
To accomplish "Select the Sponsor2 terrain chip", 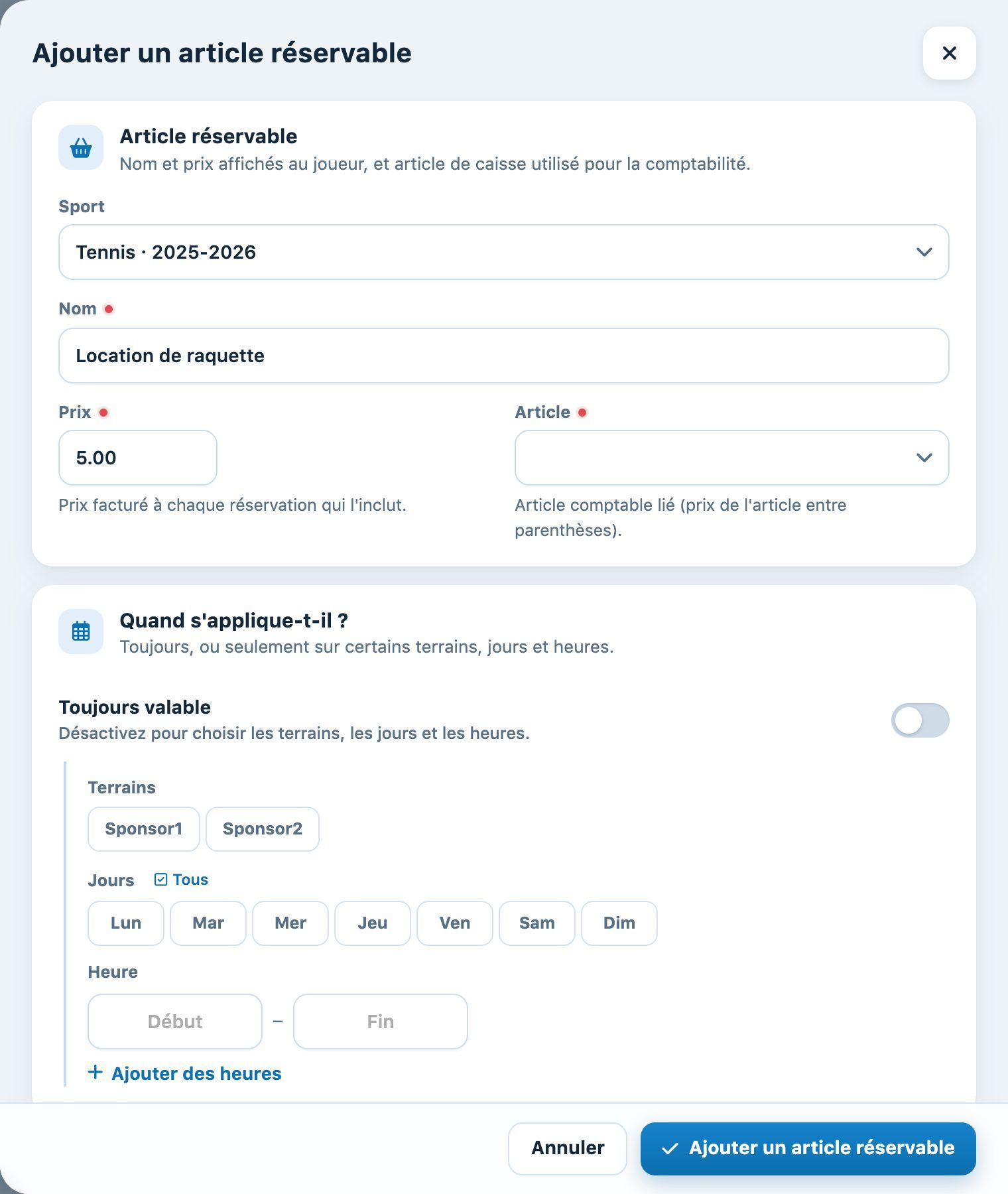I will coord(263,829).
